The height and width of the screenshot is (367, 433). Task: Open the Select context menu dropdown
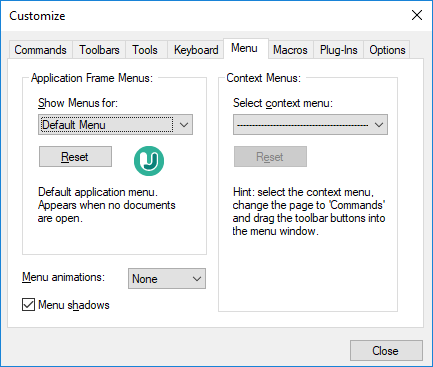pyautogui.click(x=310, y=125)
